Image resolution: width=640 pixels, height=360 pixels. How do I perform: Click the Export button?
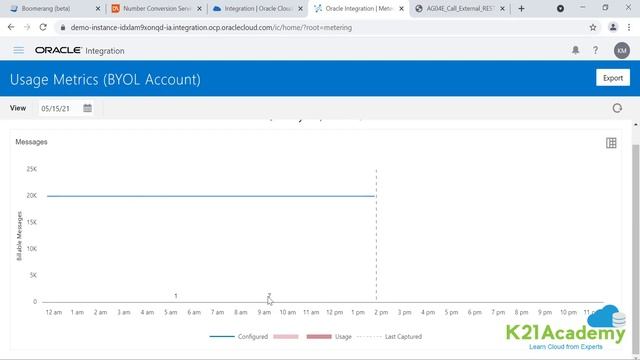click(613, 78)
